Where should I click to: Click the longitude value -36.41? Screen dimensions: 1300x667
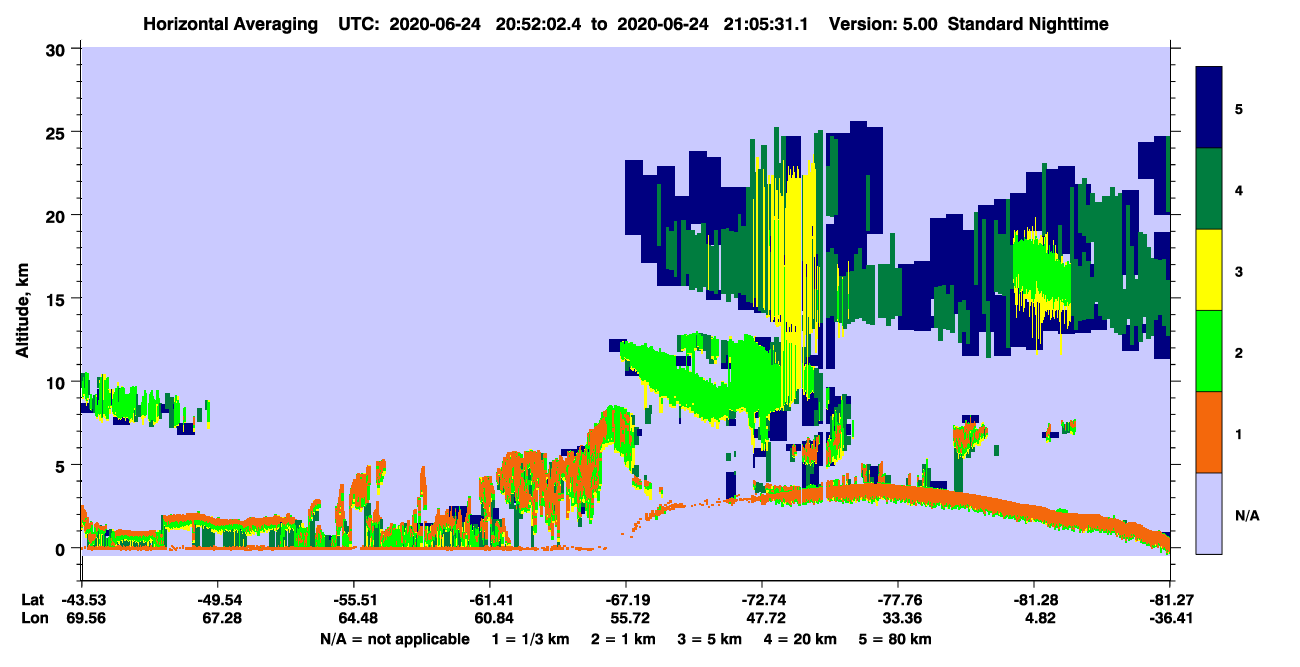click(x=1170, y=618)
